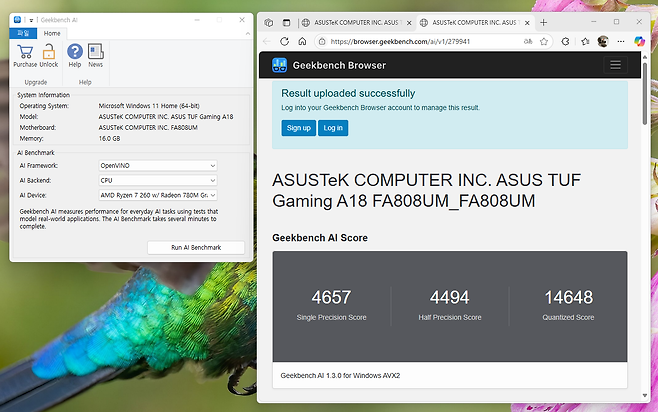
Task: Expand the AI Device dropdown
Action: [157, 195]
